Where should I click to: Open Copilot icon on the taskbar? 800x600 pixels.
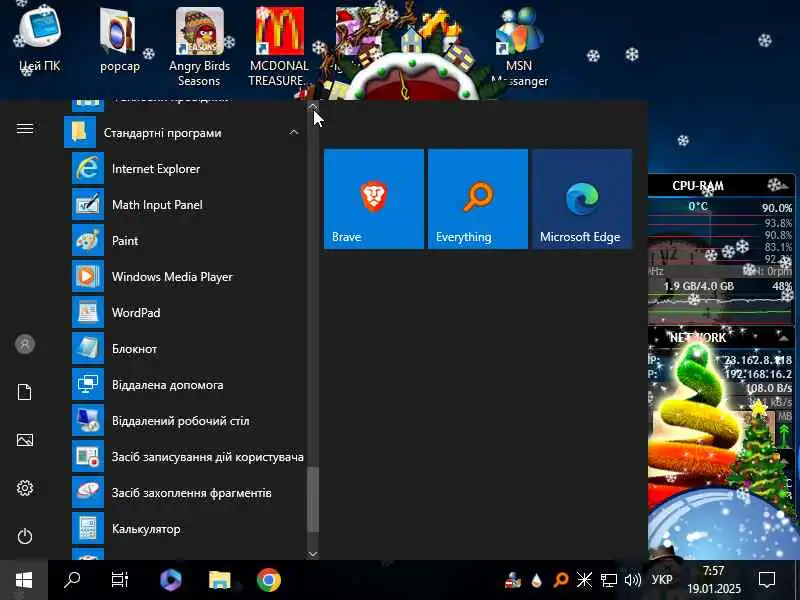pyautogui.click(x=170, y=580)
